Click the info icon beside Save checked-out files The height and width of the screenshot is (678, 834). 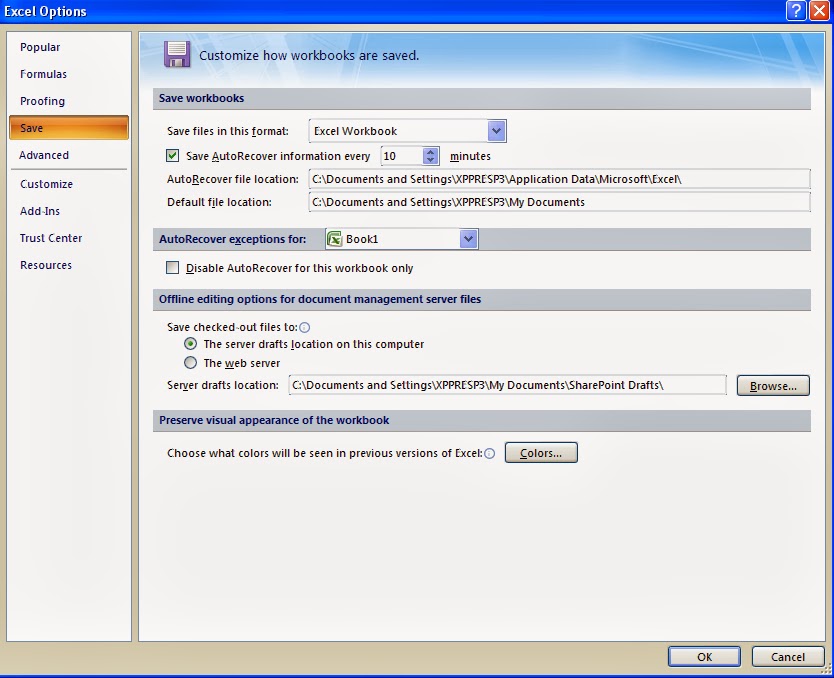click(x=304, y=328)
